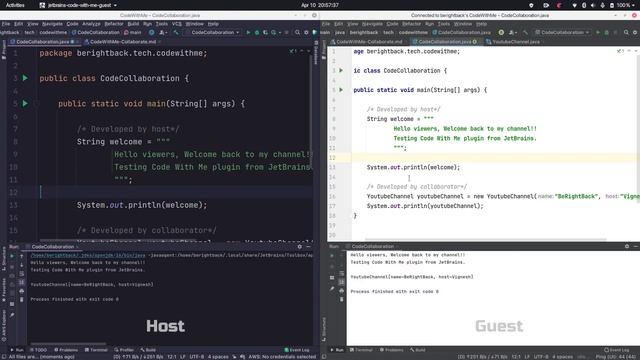Click AWS No credentials selected in status bar
The height and width of the screenshot is (360, 640).
[282, 357]
